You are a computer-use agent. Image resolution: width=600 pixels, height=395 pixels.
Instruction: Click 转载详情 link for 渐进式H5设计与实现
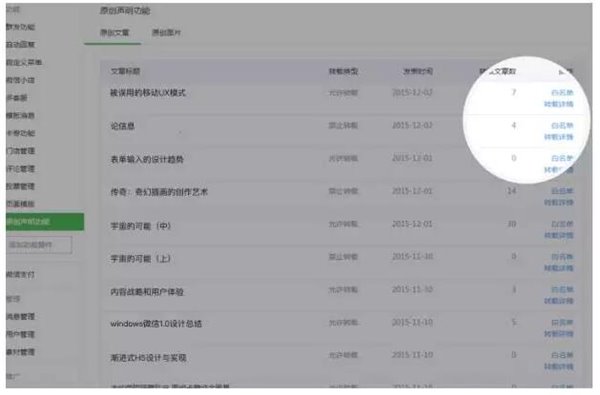[559, 367]
